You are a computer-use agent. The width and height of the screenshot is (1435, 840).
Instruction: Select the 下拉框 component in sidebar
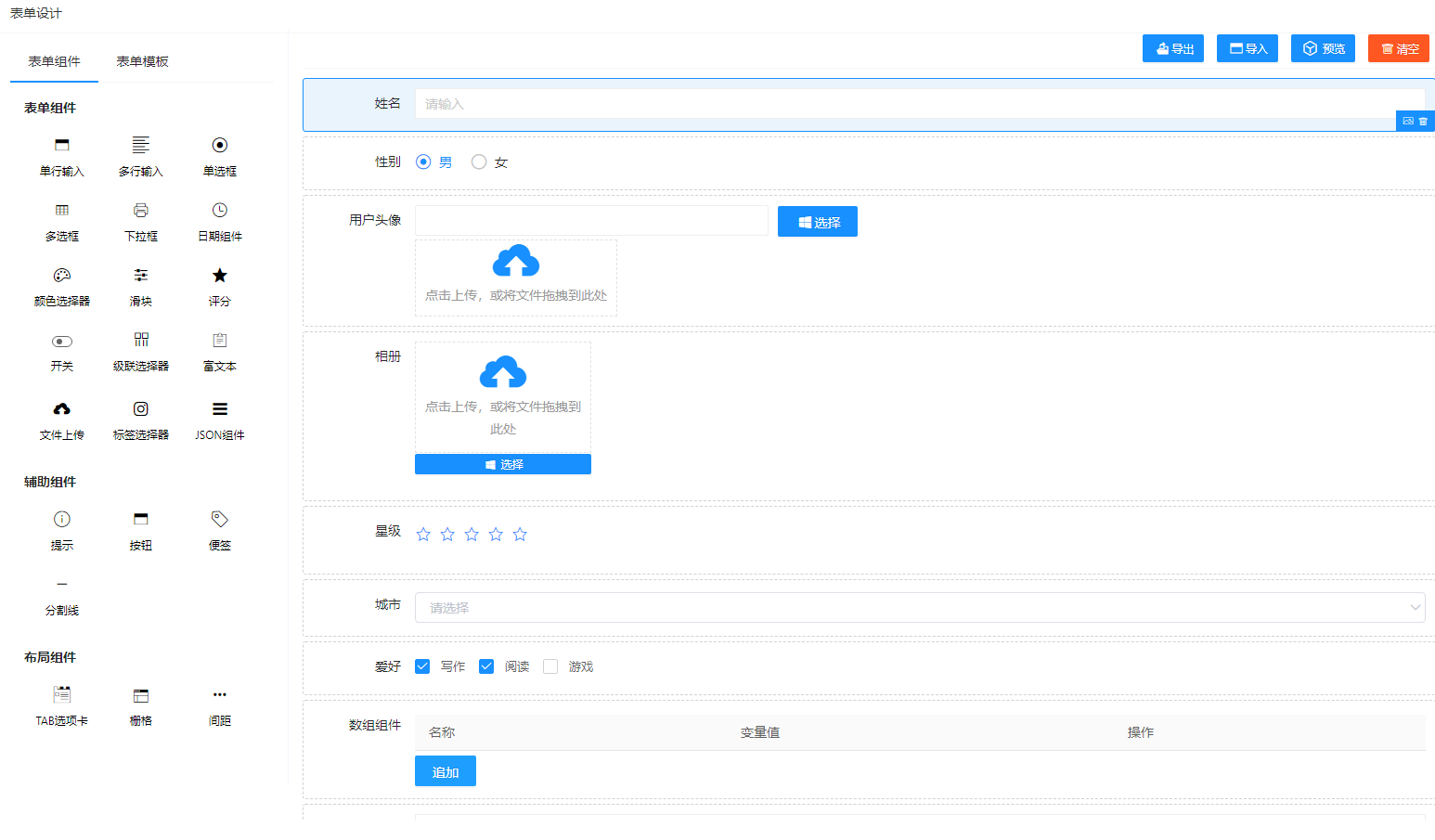[141, 211]
